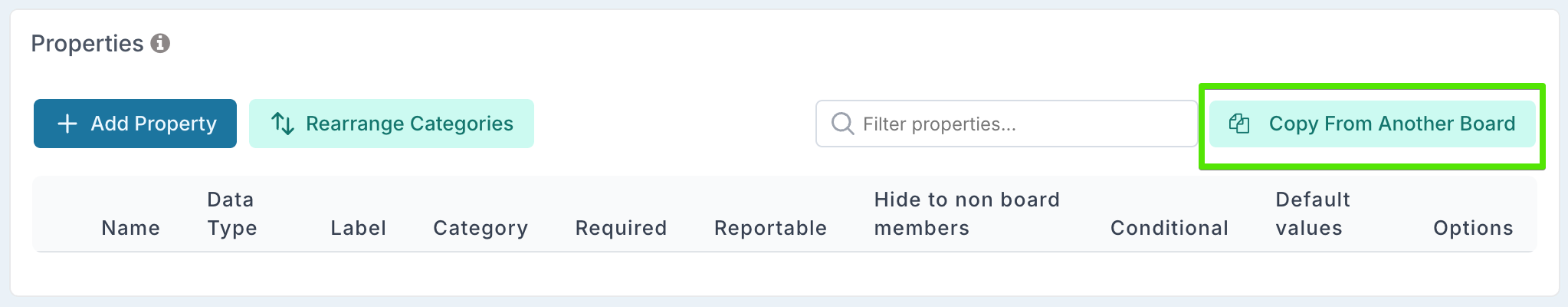Select the Required column header
1568x307 pixels.
click(x=621, y=228)
